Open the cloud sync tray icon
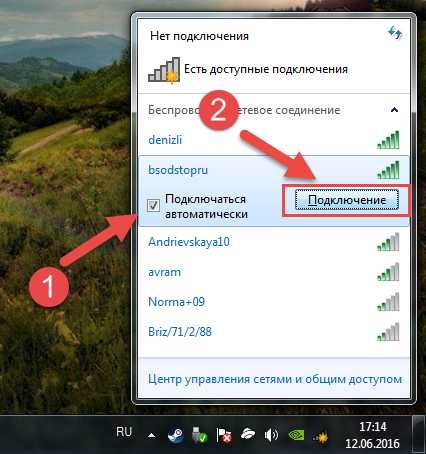 pyautogui.click(x=248, y=434)
